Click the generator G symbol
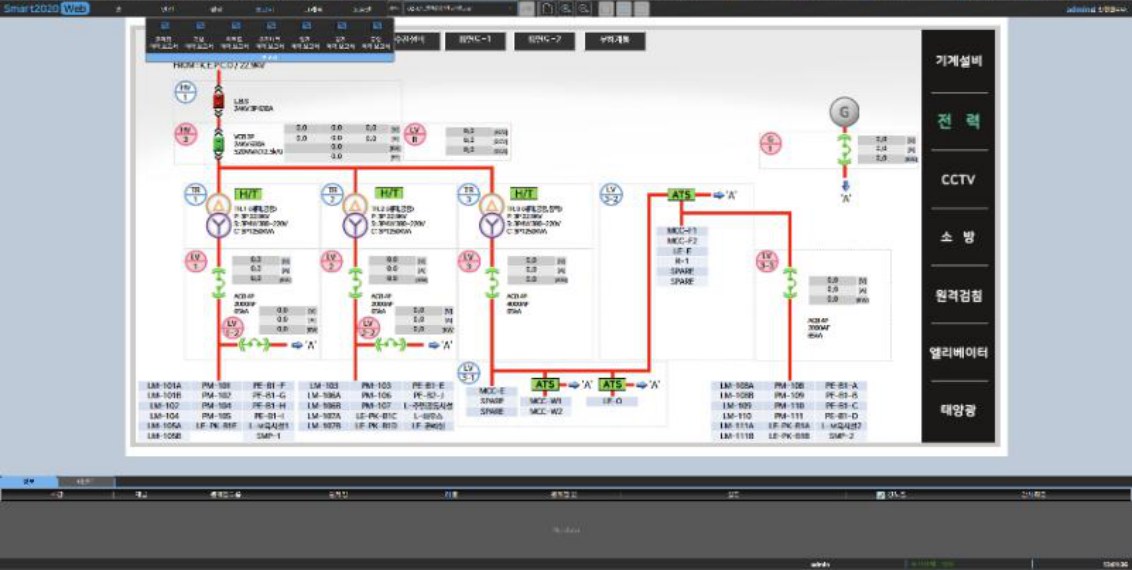The width and height of the screenshot is (1132, 570). pyautogui.click(x=845, y=112)
